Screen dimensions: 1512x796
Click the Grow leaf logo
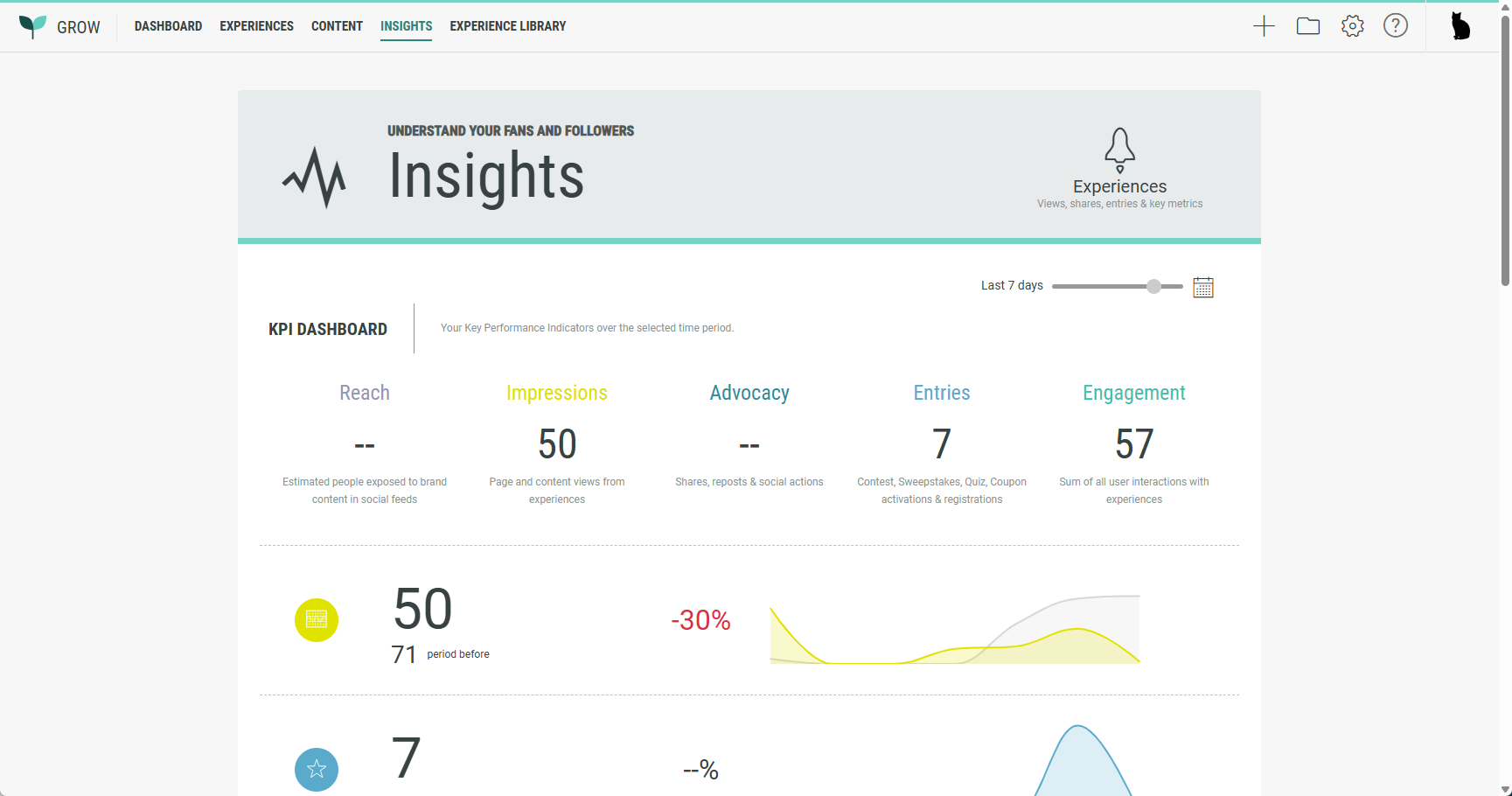pos(33,26)
